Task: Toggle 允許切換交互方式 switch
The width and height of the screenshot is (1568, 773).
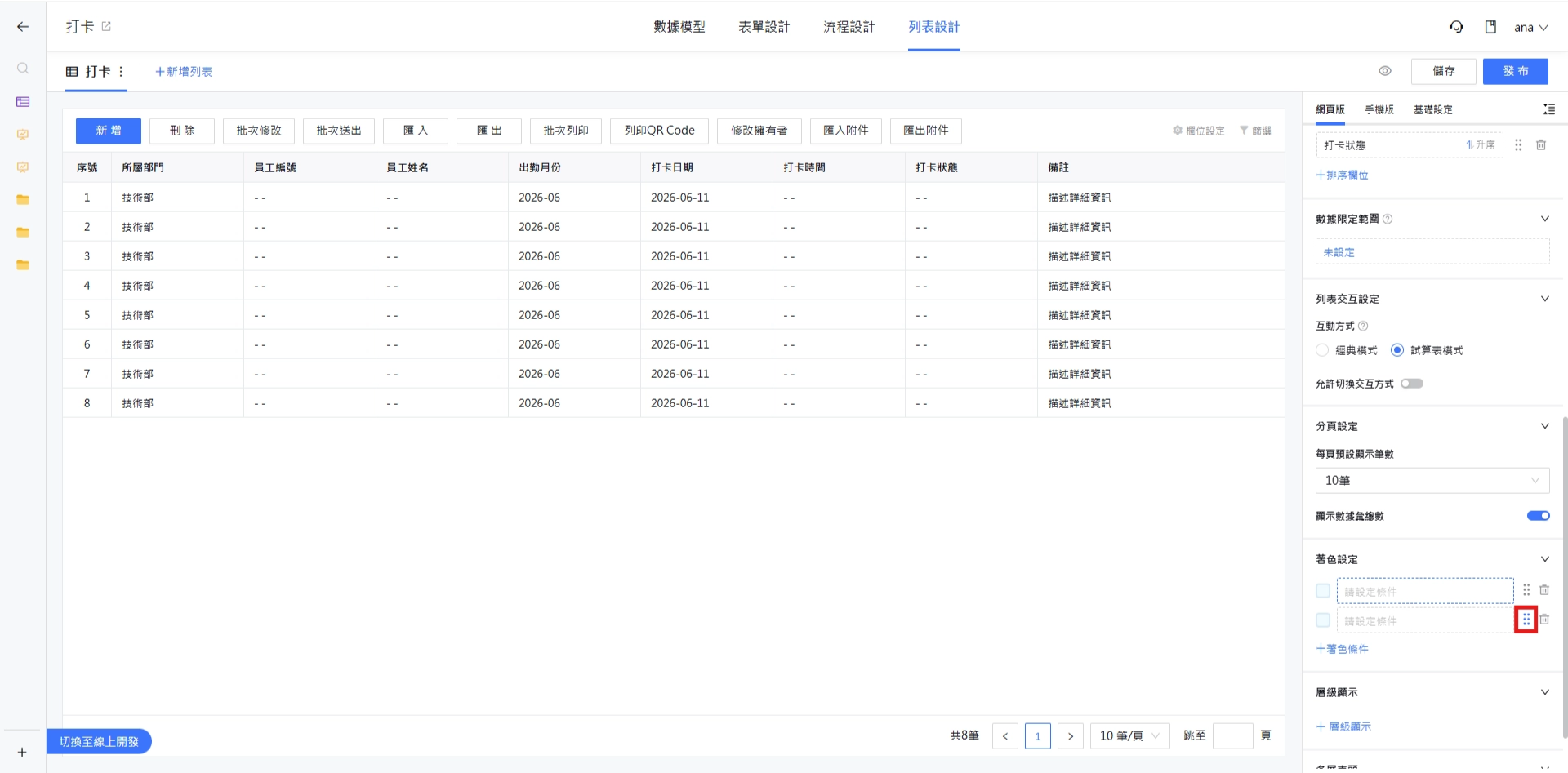Action: [x=1412, y=384]
